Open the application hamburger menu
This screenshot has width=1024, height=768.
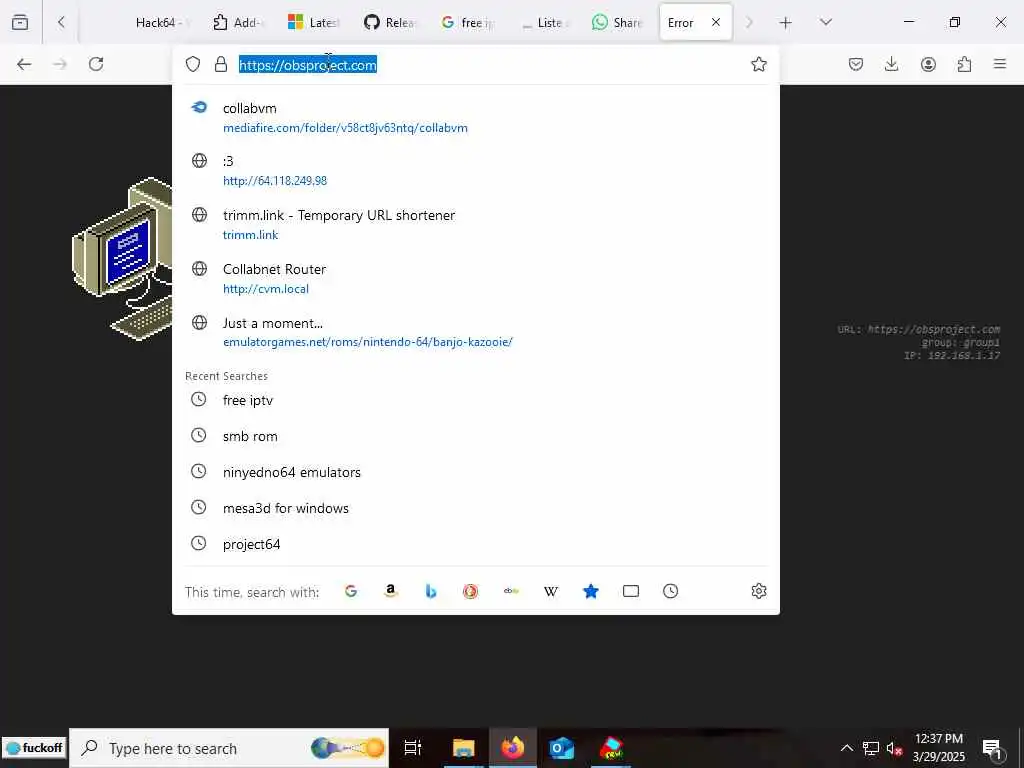[x=1000, y=64]
